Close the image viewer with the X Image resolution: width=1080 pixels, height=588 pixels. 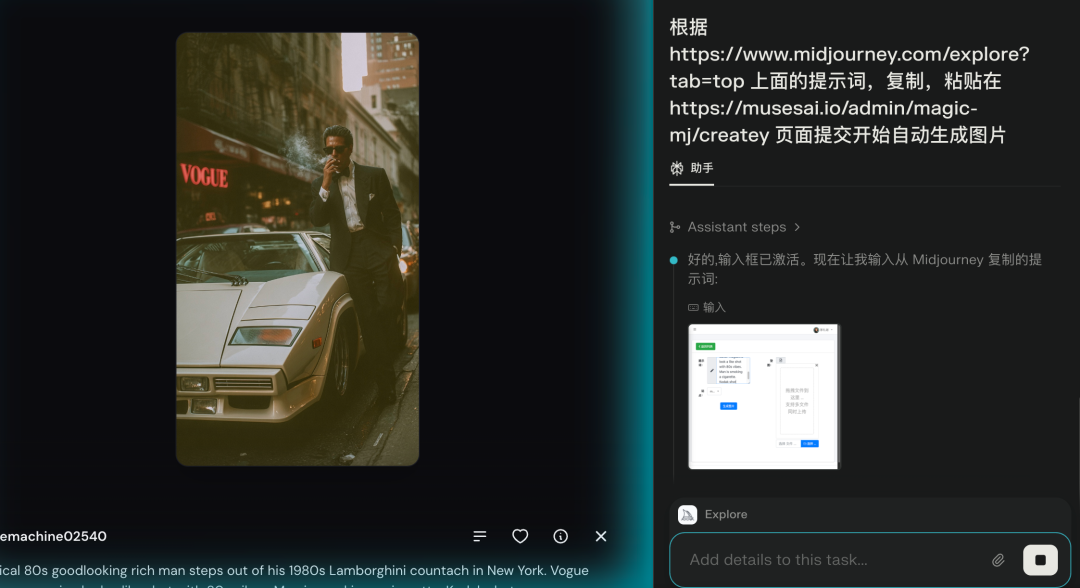point(601,537)
